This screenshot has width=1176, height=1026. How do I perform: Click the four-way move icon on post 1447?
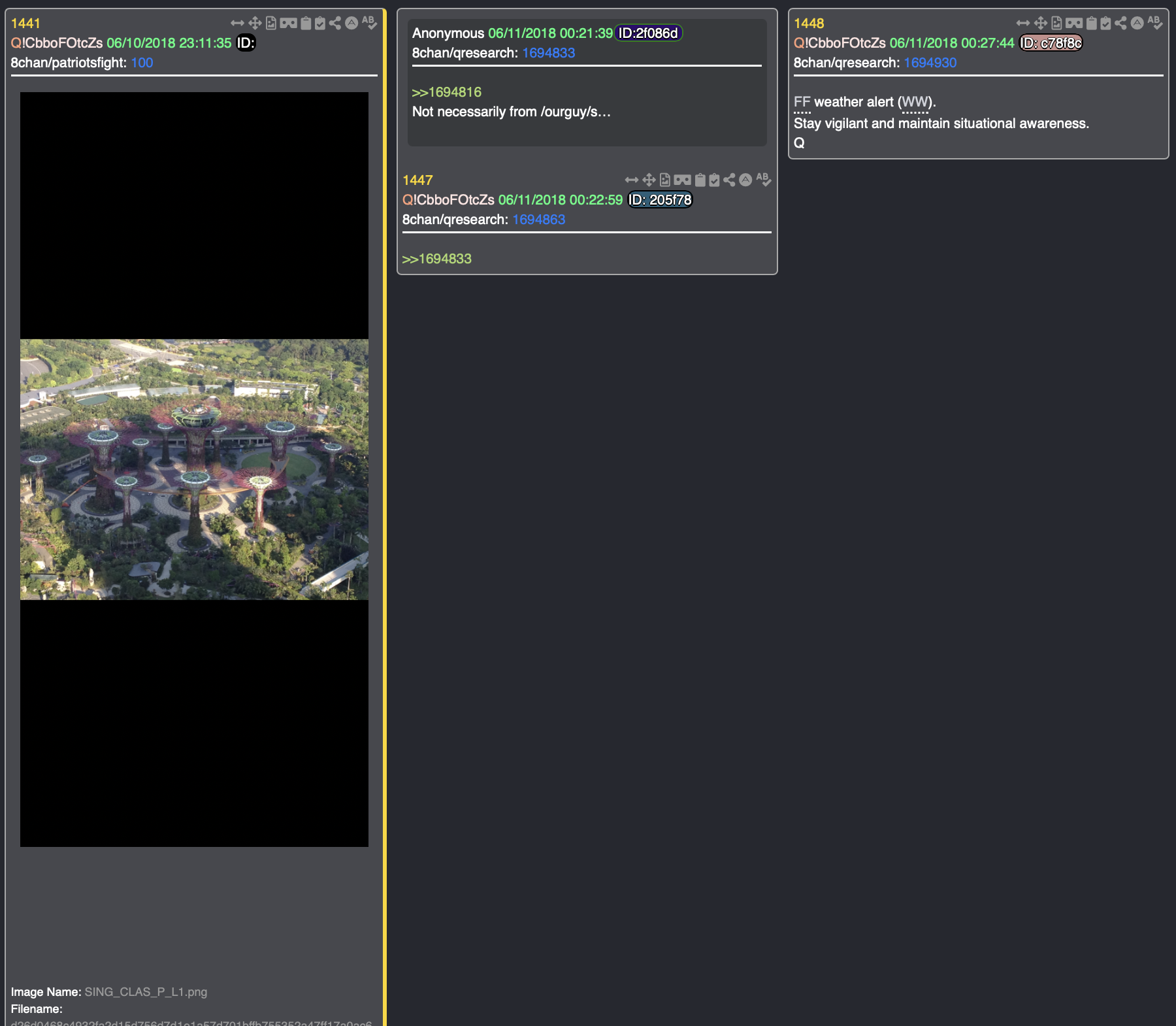[x=649, y=180]
